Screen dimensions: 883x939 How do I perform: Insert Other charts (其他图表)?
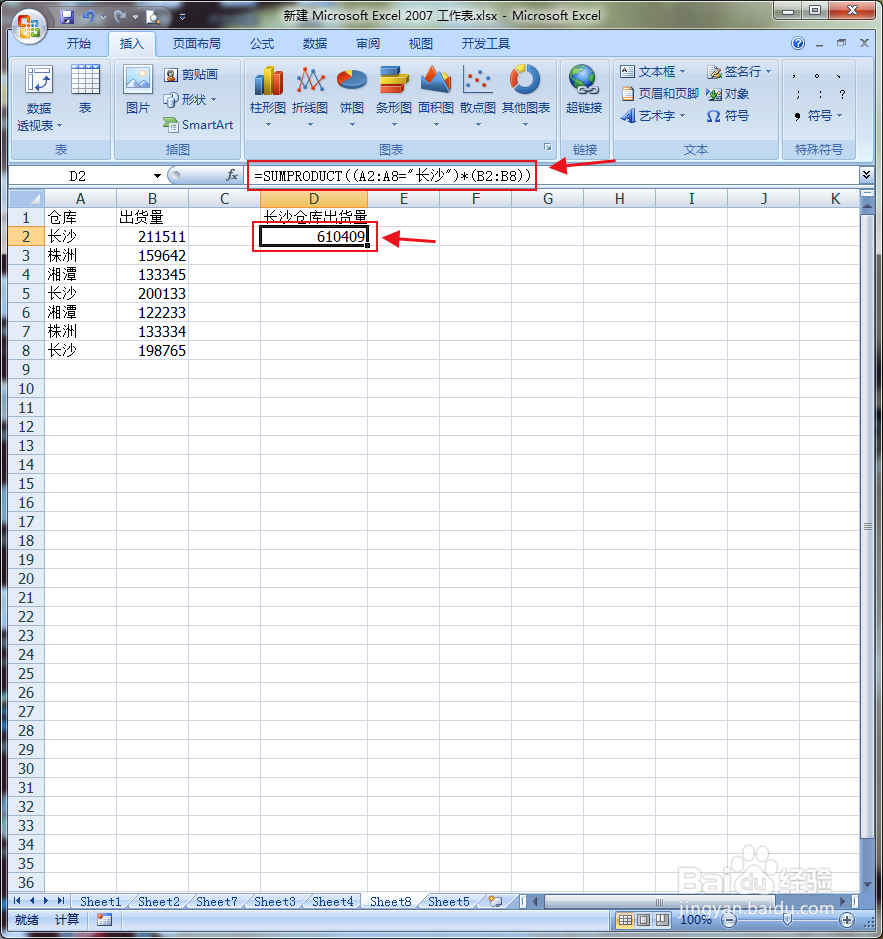(525, 97)
